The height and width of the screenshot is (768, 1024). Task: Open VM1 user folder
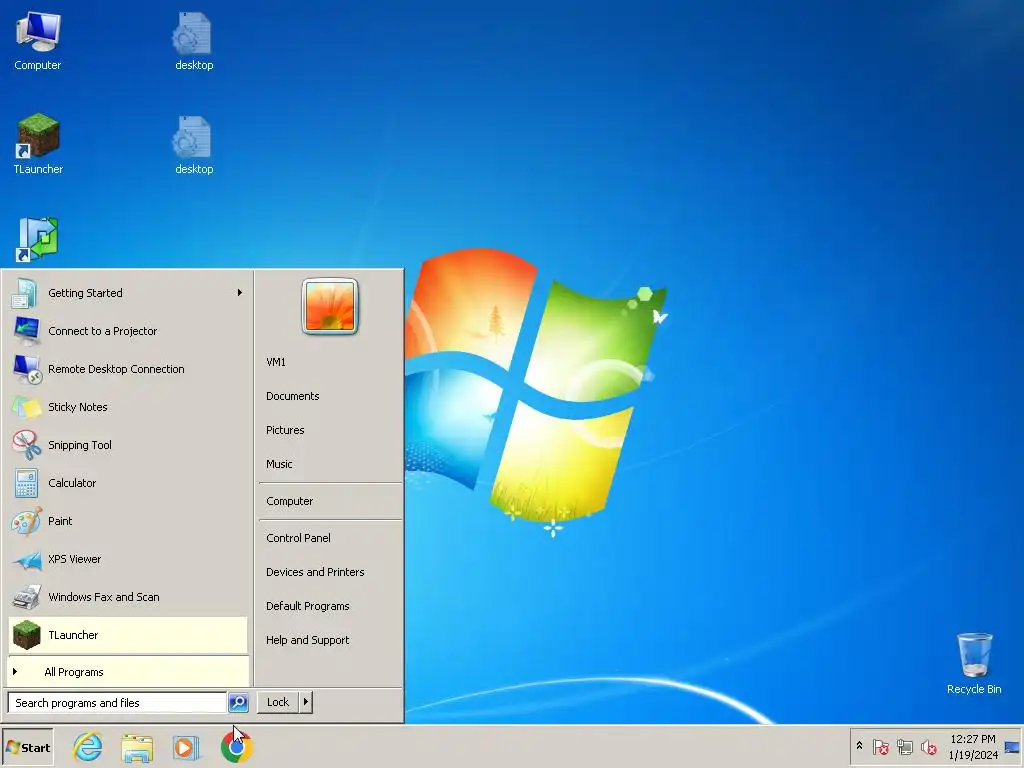tap(276, 362)
